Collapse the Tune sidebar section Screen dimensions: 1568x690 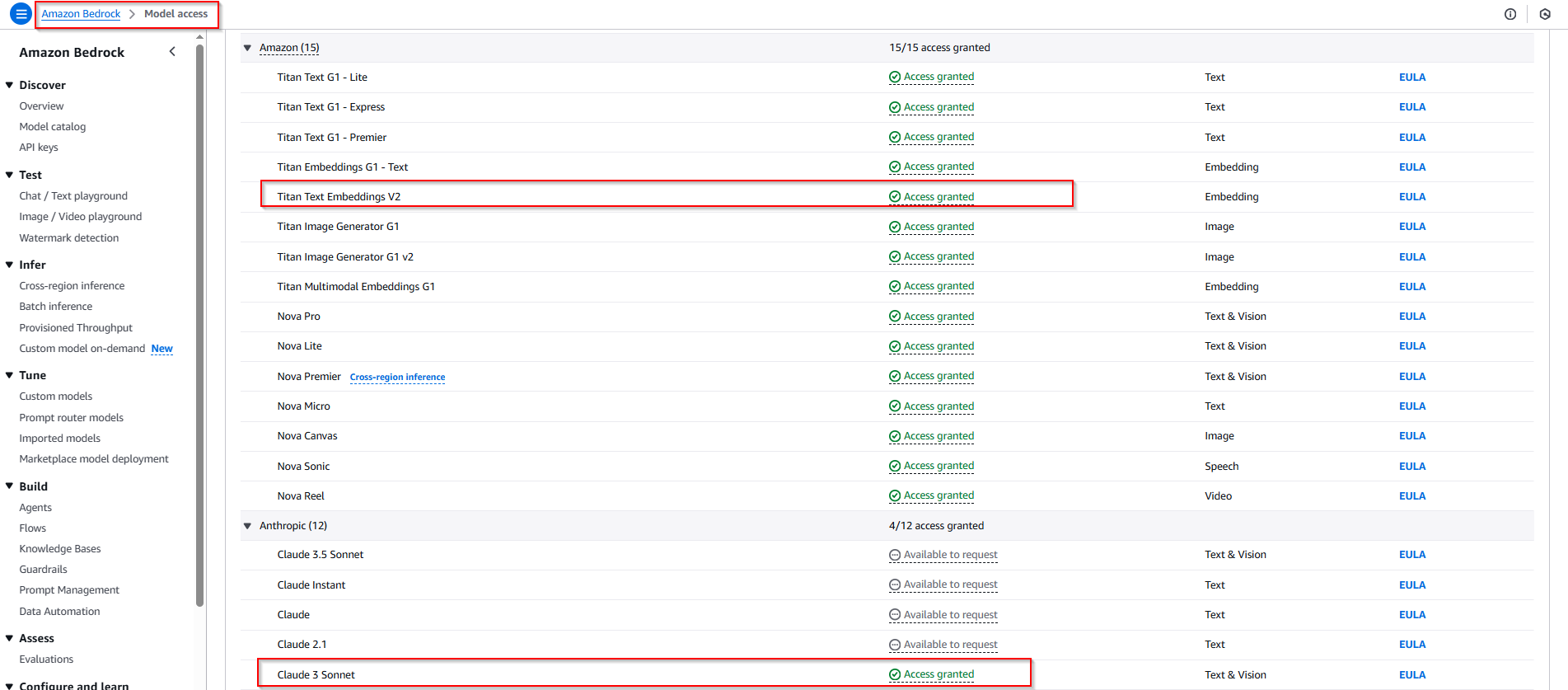(10, 375)
